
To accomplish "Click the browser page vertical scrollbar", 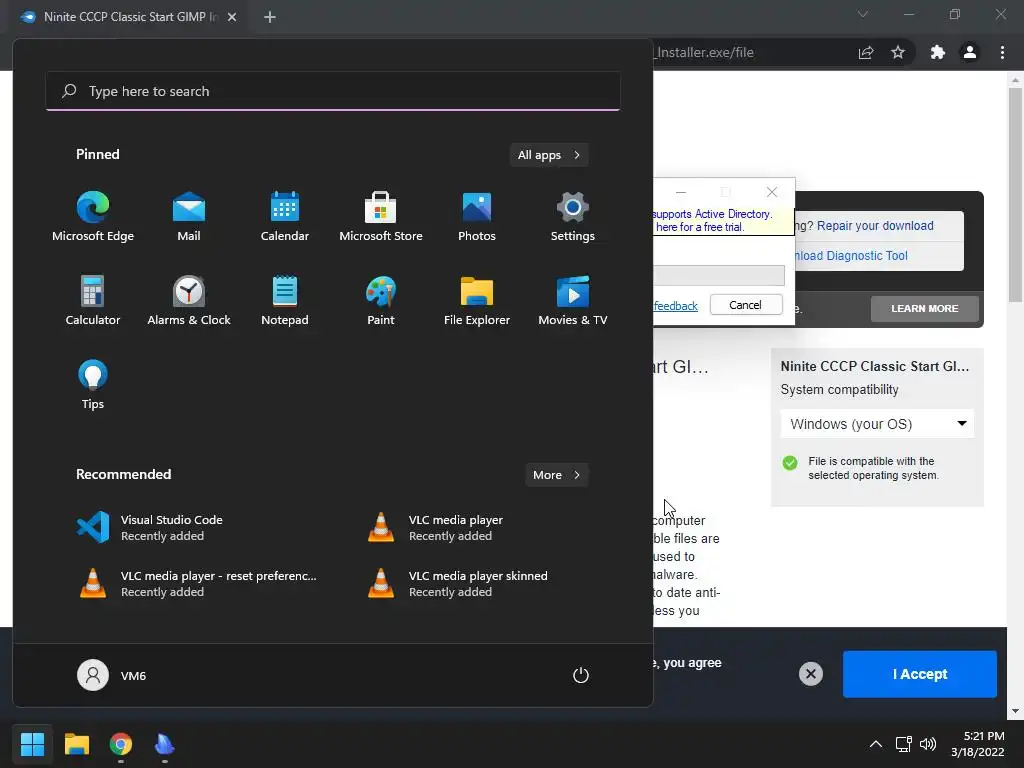I will (1015, 196).
